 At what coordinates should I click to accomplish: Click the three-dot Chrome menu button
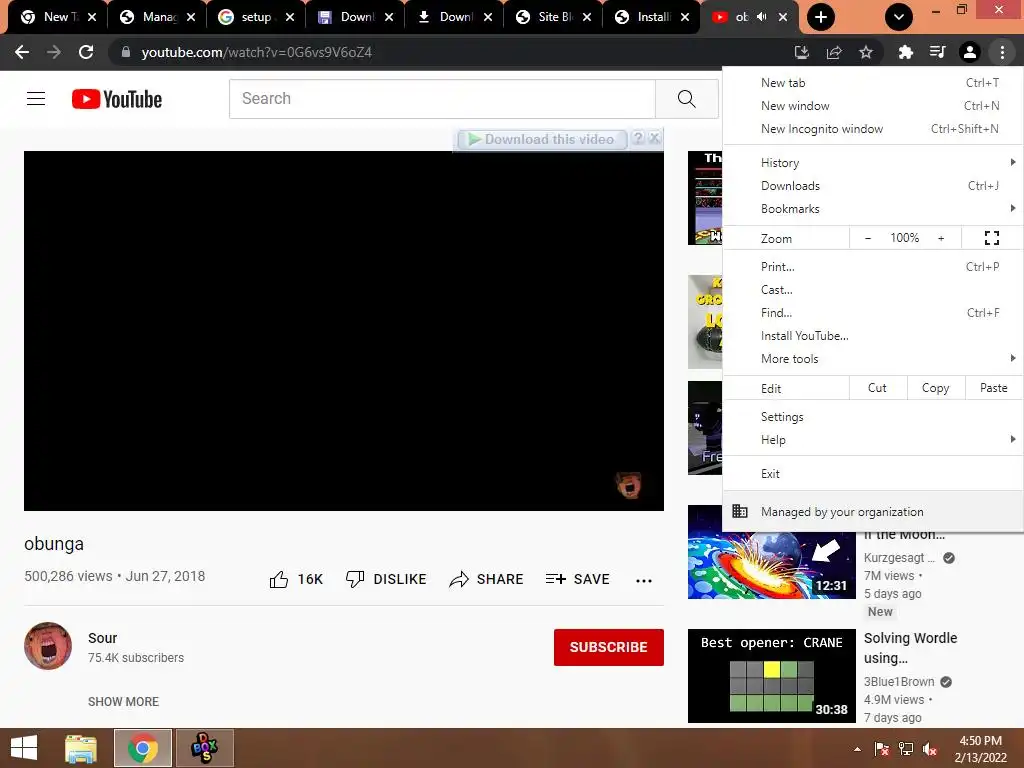(1002, 52)
